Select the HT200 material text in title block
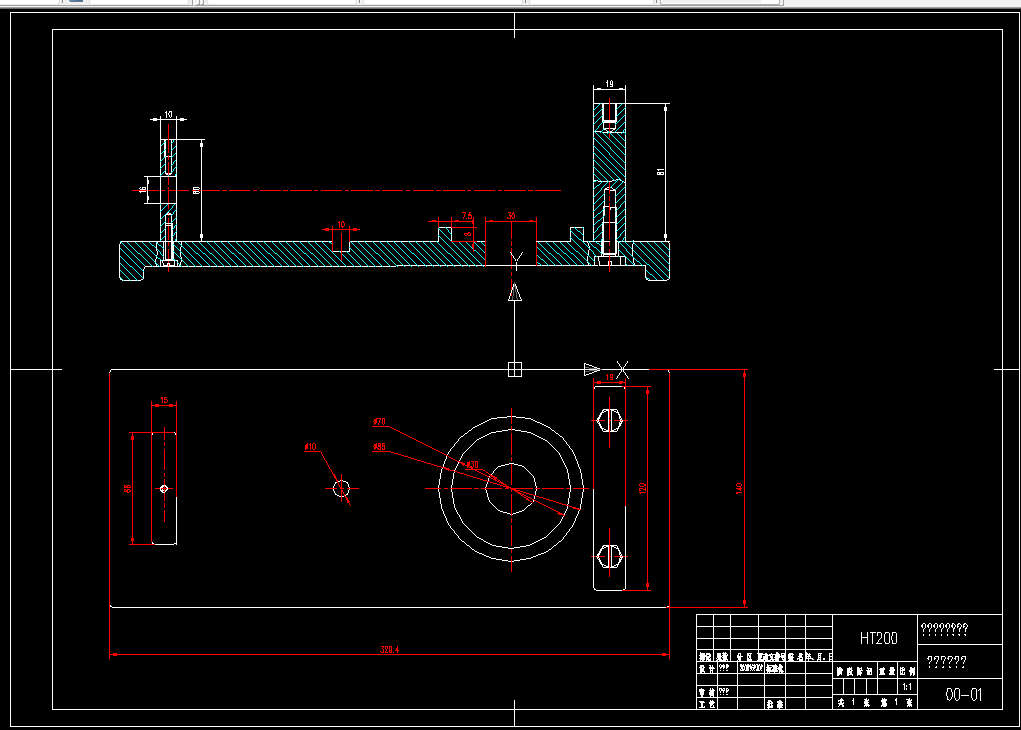Image resolution: width=1021 pixels, height=730 pixels. 878,638
